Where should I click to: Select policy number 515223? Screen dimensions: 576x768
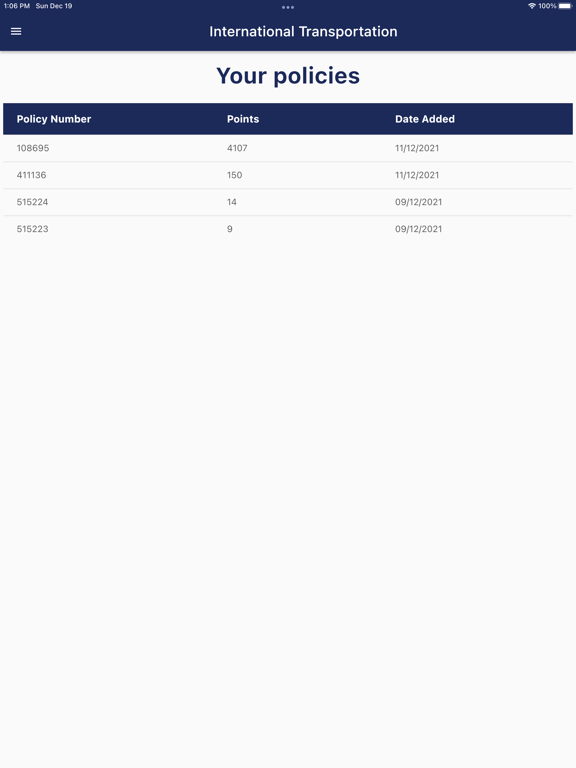[32, 229]
